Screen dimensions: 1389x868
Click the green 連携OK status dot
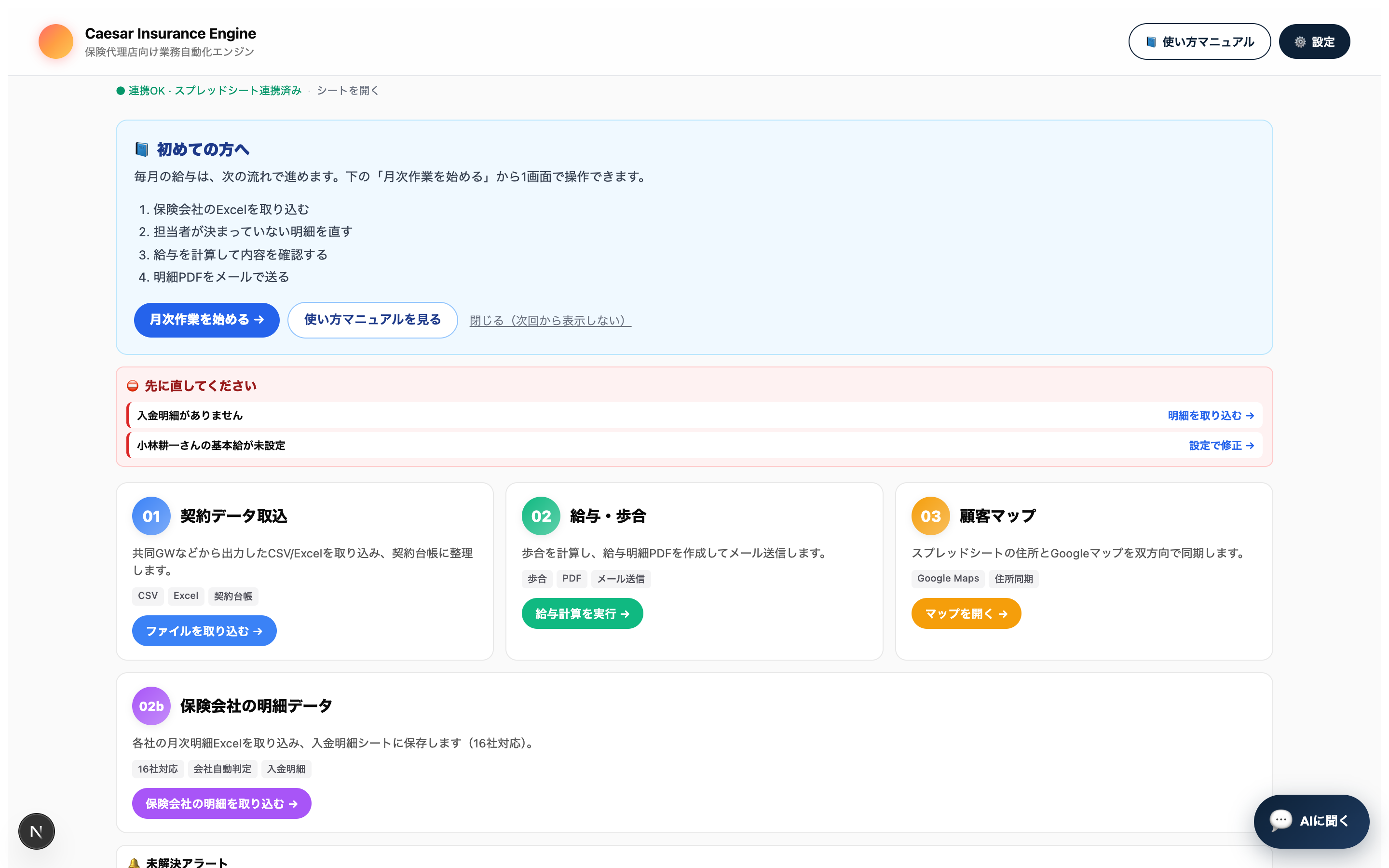point(121,91)
